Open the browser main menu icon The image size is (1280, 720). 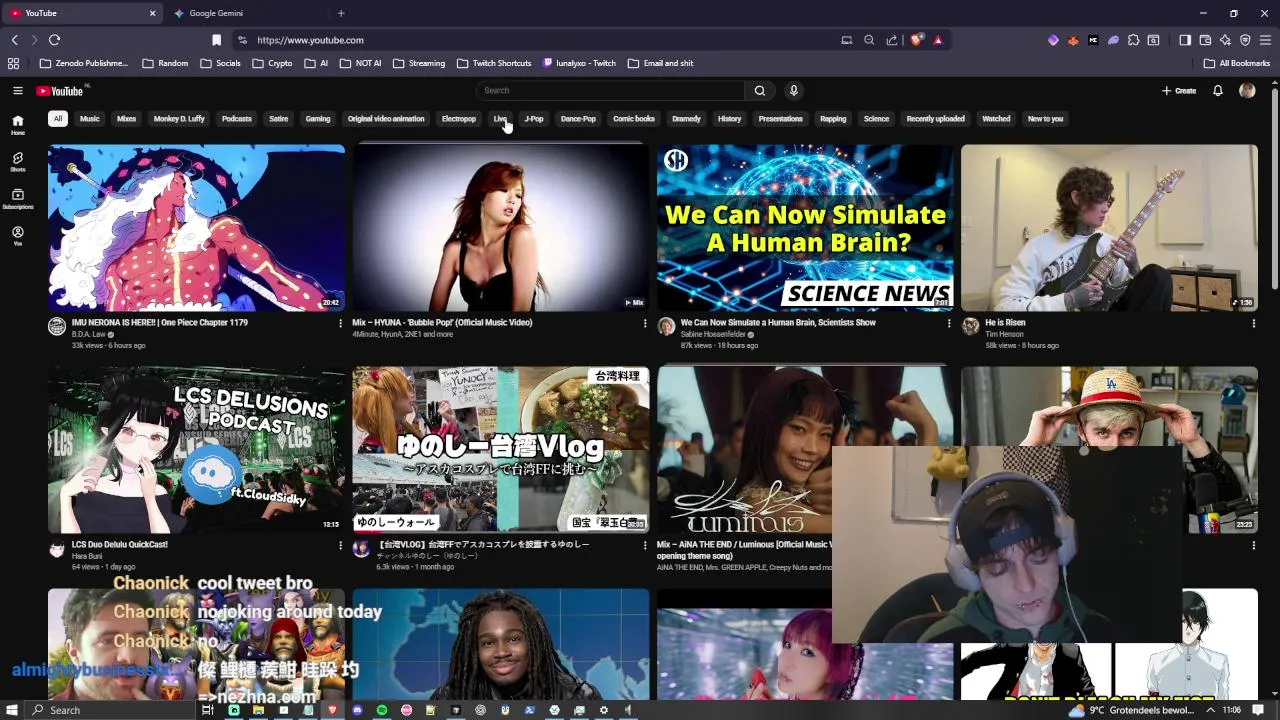pyautogui.click(x=1265, y=40)
